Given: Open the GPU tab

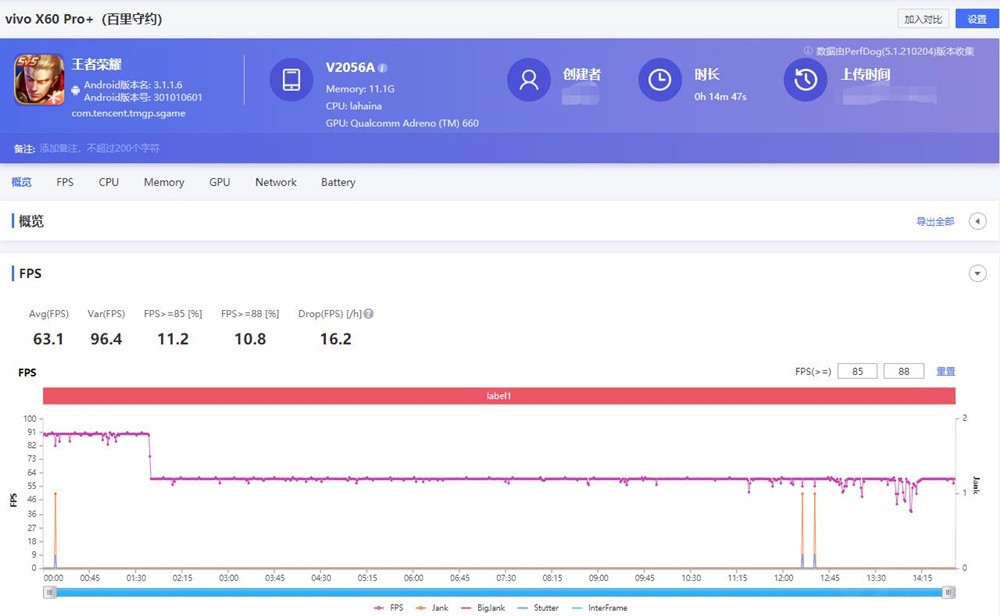Looking at the screenshot, I should (x=219, y=182).
